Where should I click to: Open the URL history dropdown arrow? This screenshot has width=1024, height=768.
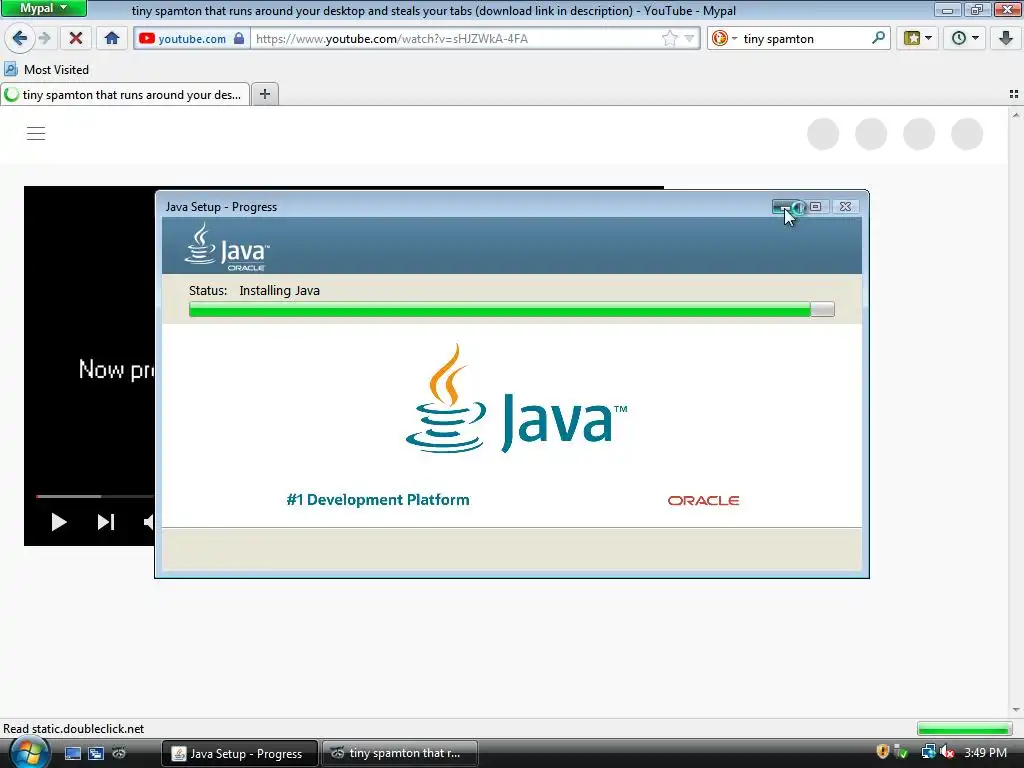point(689,39)
